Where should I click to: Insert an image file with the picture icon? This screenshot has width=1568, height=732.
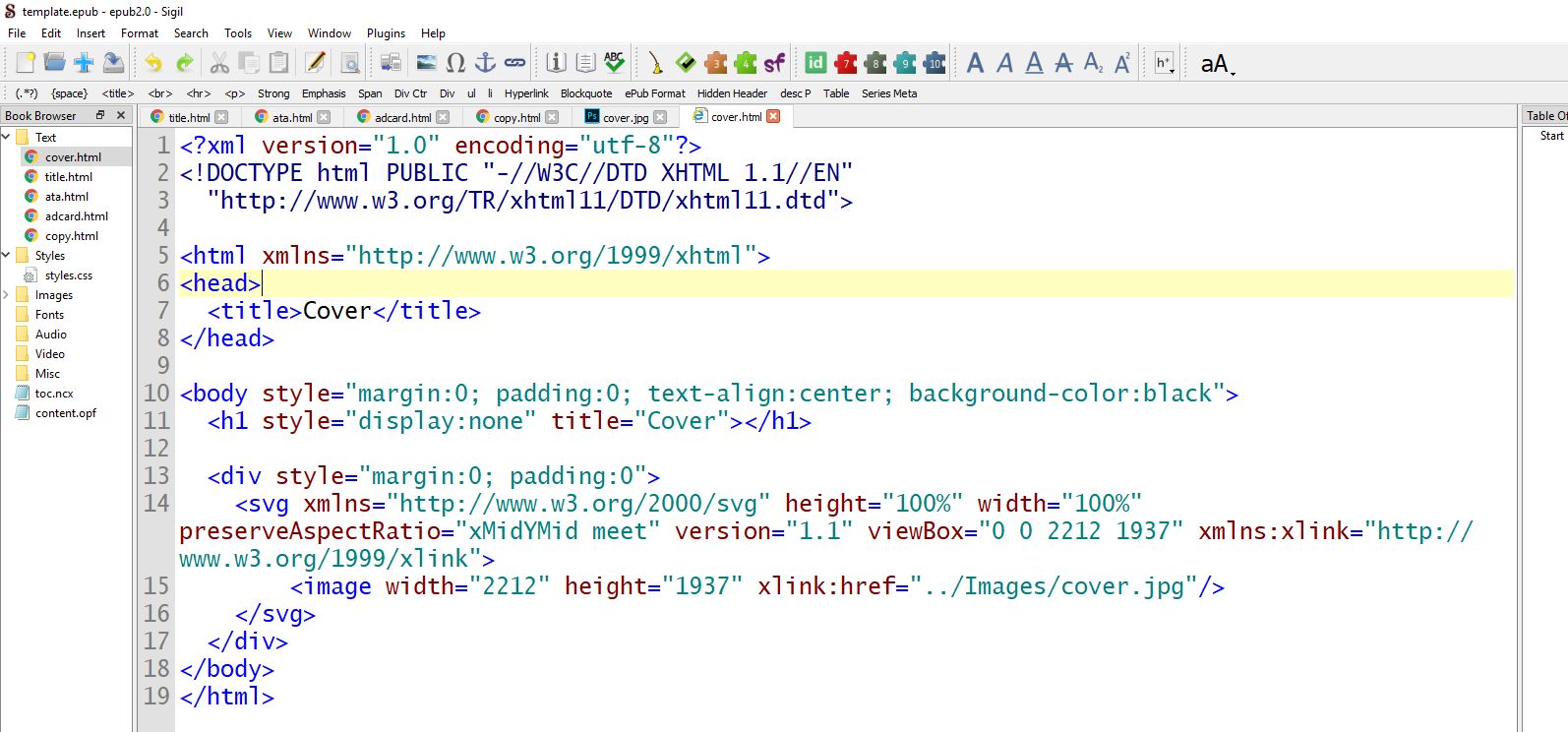426,63
